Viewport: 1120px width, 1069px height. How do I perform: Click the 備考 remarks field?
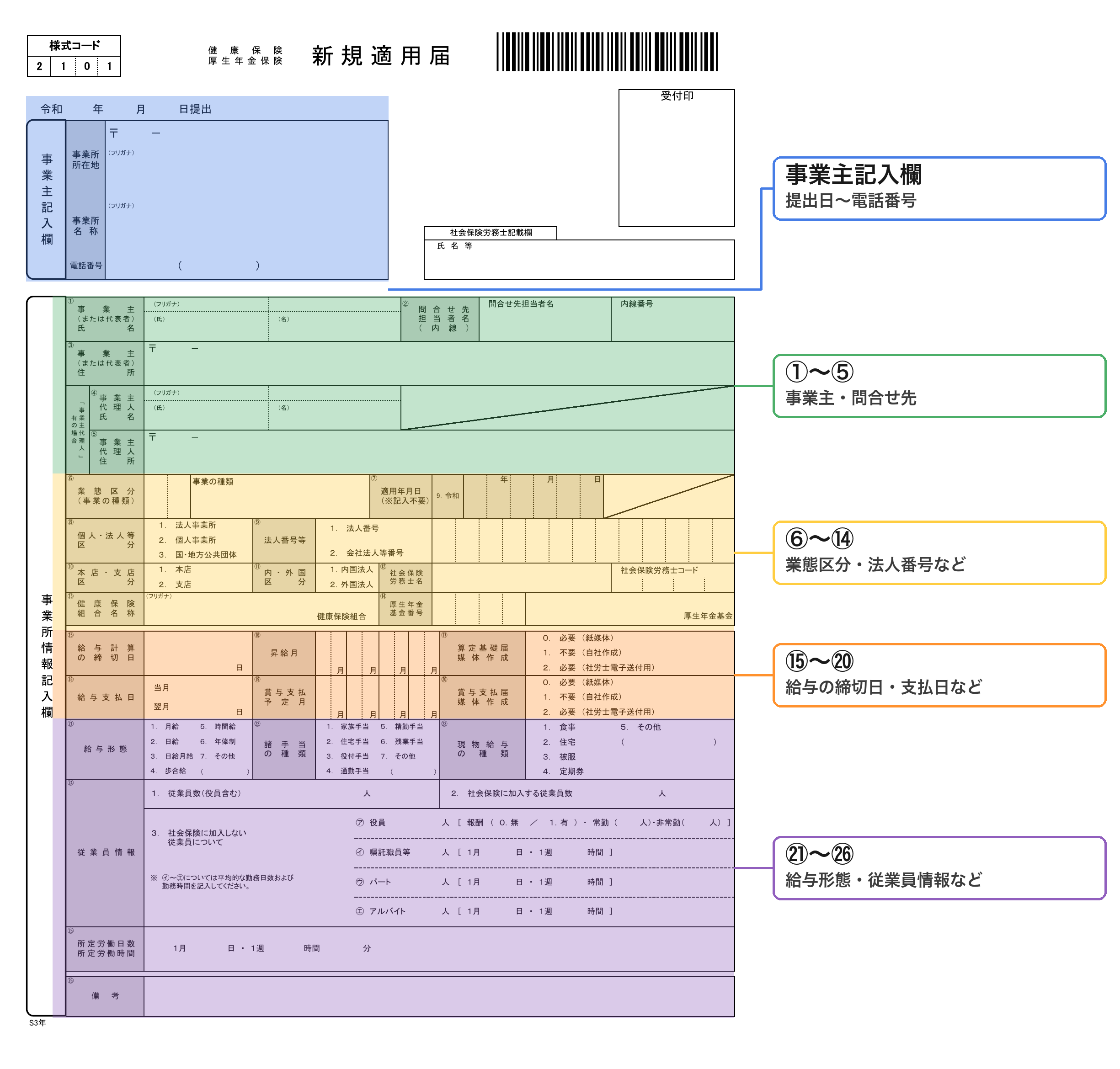(438, 996)
